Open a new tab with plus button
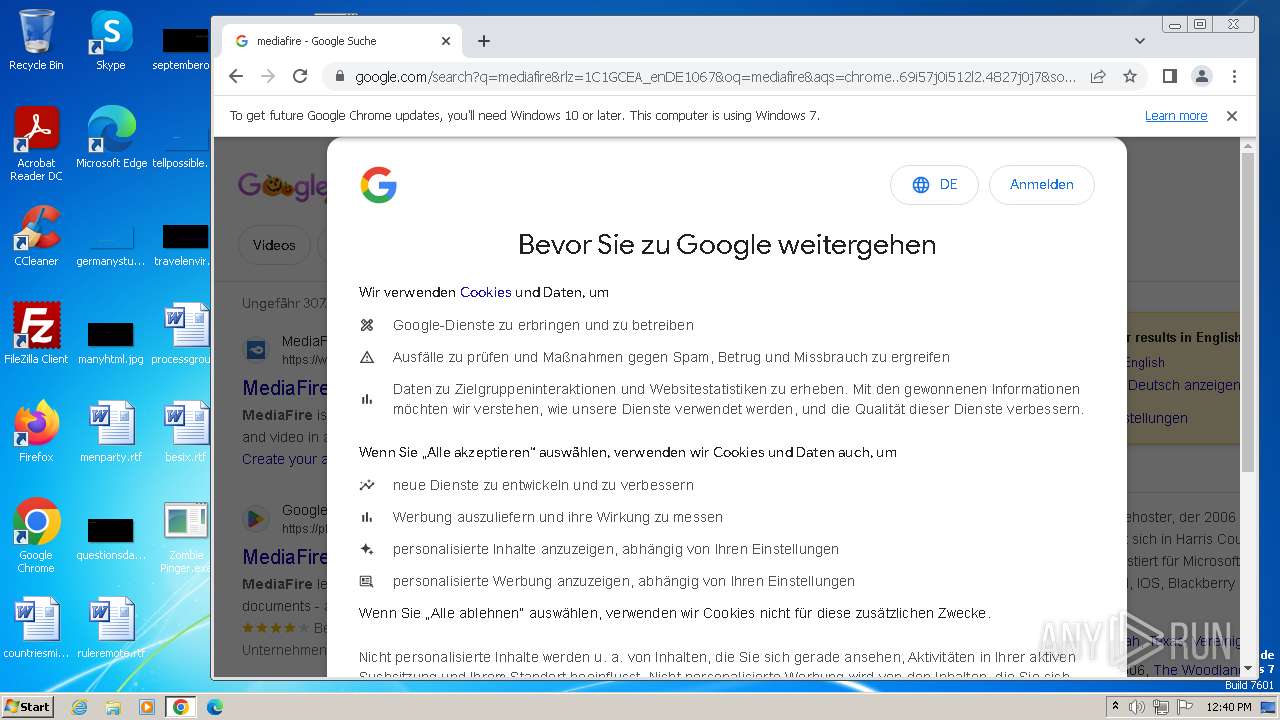This screenshot has width=1280, height=720. point(484,41)
